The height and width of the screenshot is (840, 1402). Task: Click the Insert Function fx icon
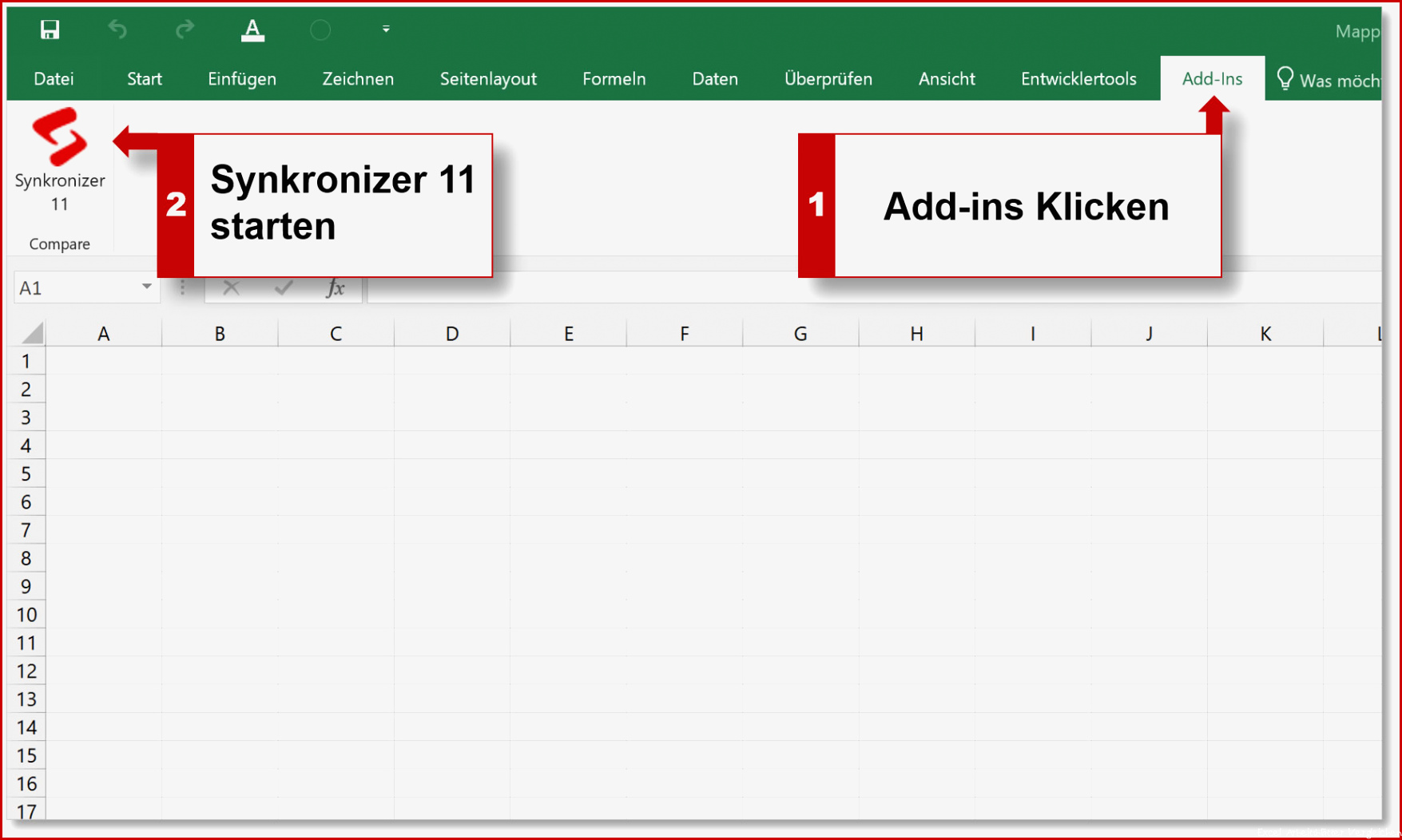tap(336, 287)
